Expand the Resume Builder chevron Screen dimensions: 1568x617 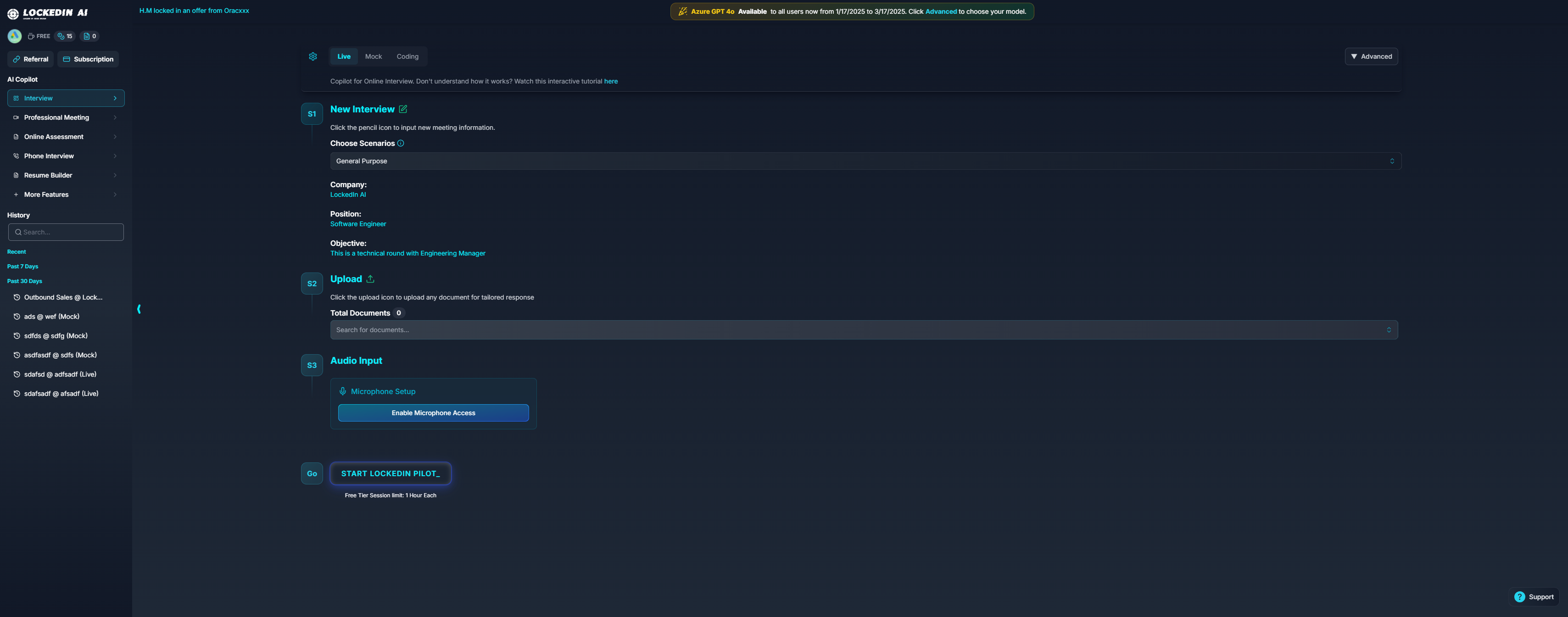click(x=115, y=175)
